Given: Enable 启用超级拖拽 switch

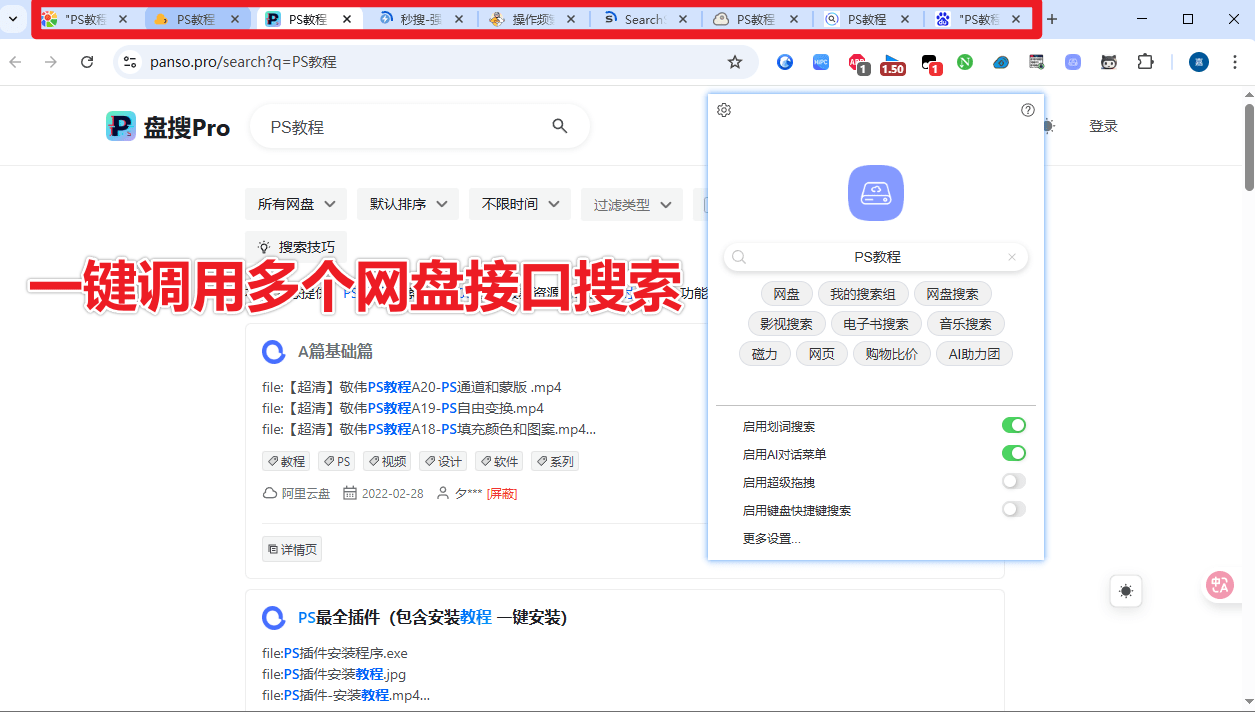Looking at the screenshot, I should pyautogui.click(x=1013, y=481).
